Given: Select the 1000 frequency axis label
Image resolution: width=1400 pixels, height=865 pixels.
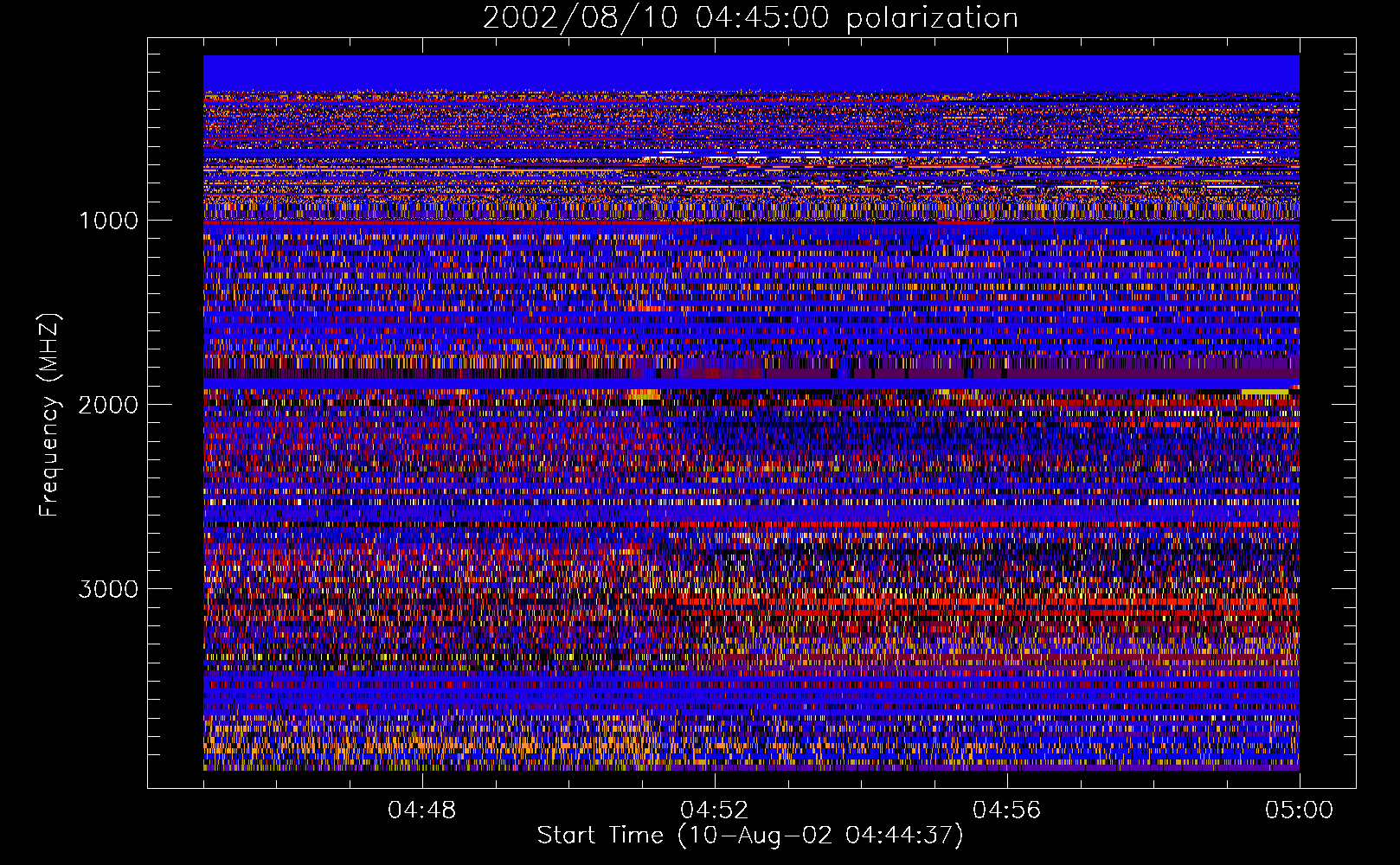Looking at the screenshot, I should (x=108, y=221).
